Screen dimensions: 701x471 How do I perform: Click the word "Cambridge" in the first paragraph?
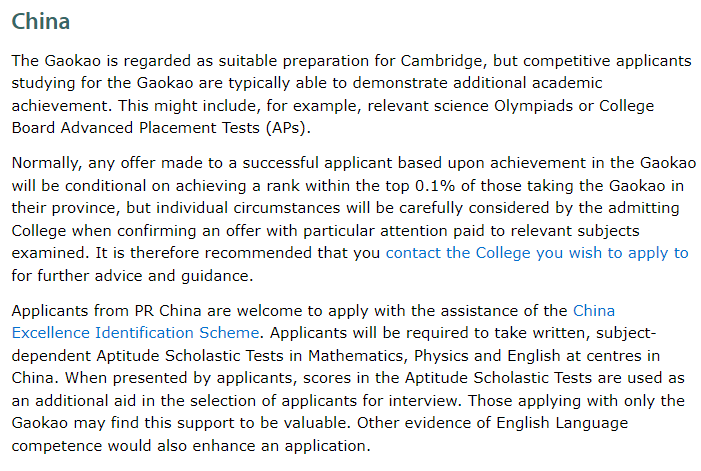pyautogui.click(x=441, y=61)
